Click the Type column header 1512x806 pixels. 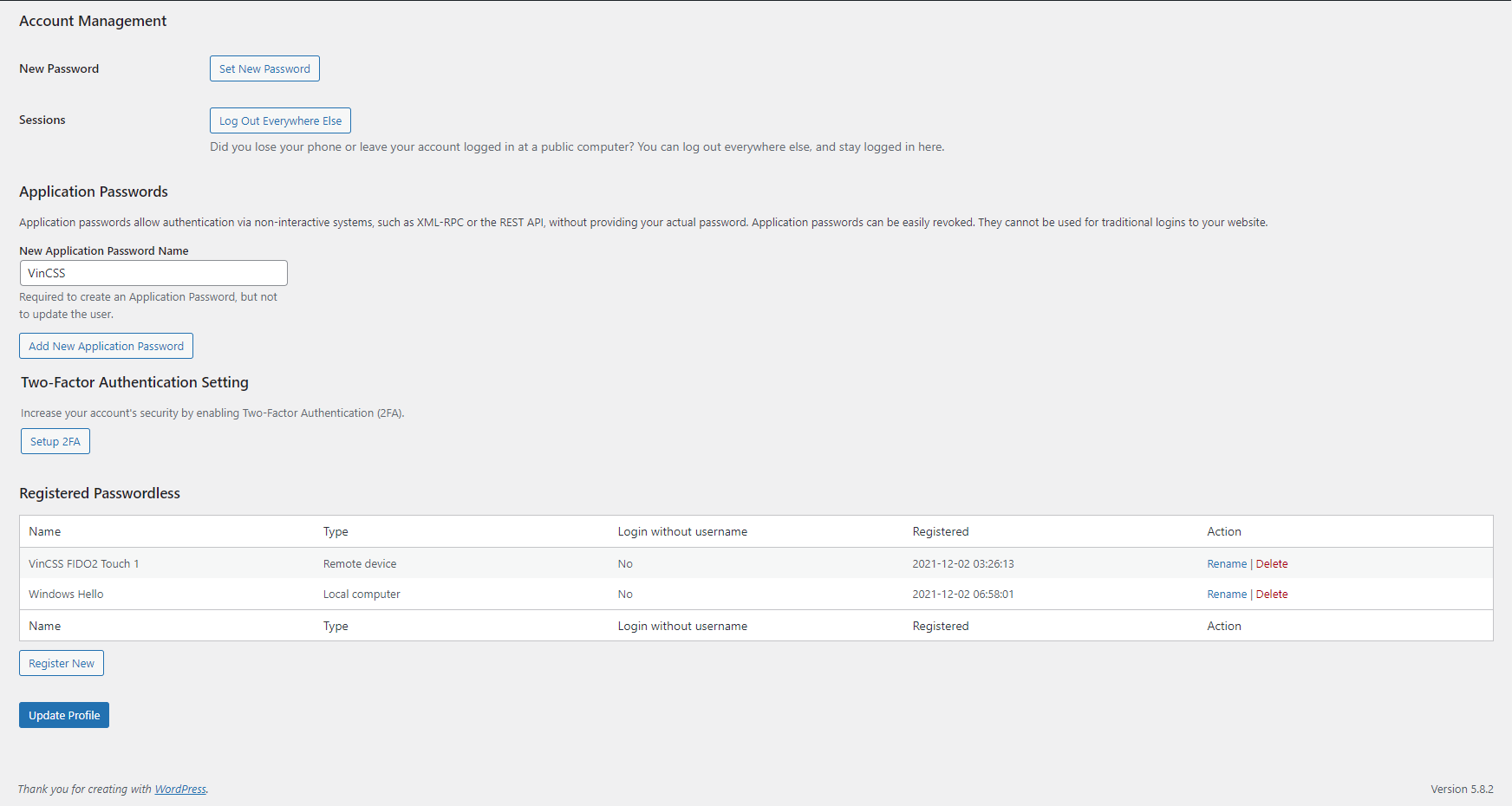(336, 531)
